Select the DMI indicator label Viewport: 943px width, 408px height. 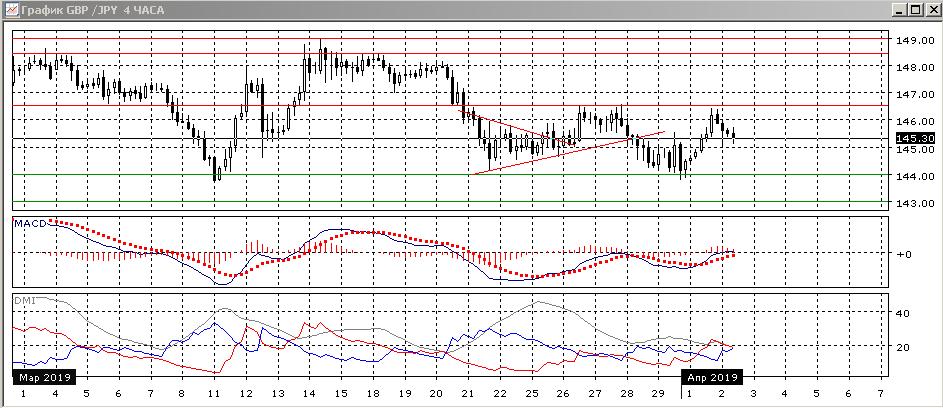[x=22, y=299]
